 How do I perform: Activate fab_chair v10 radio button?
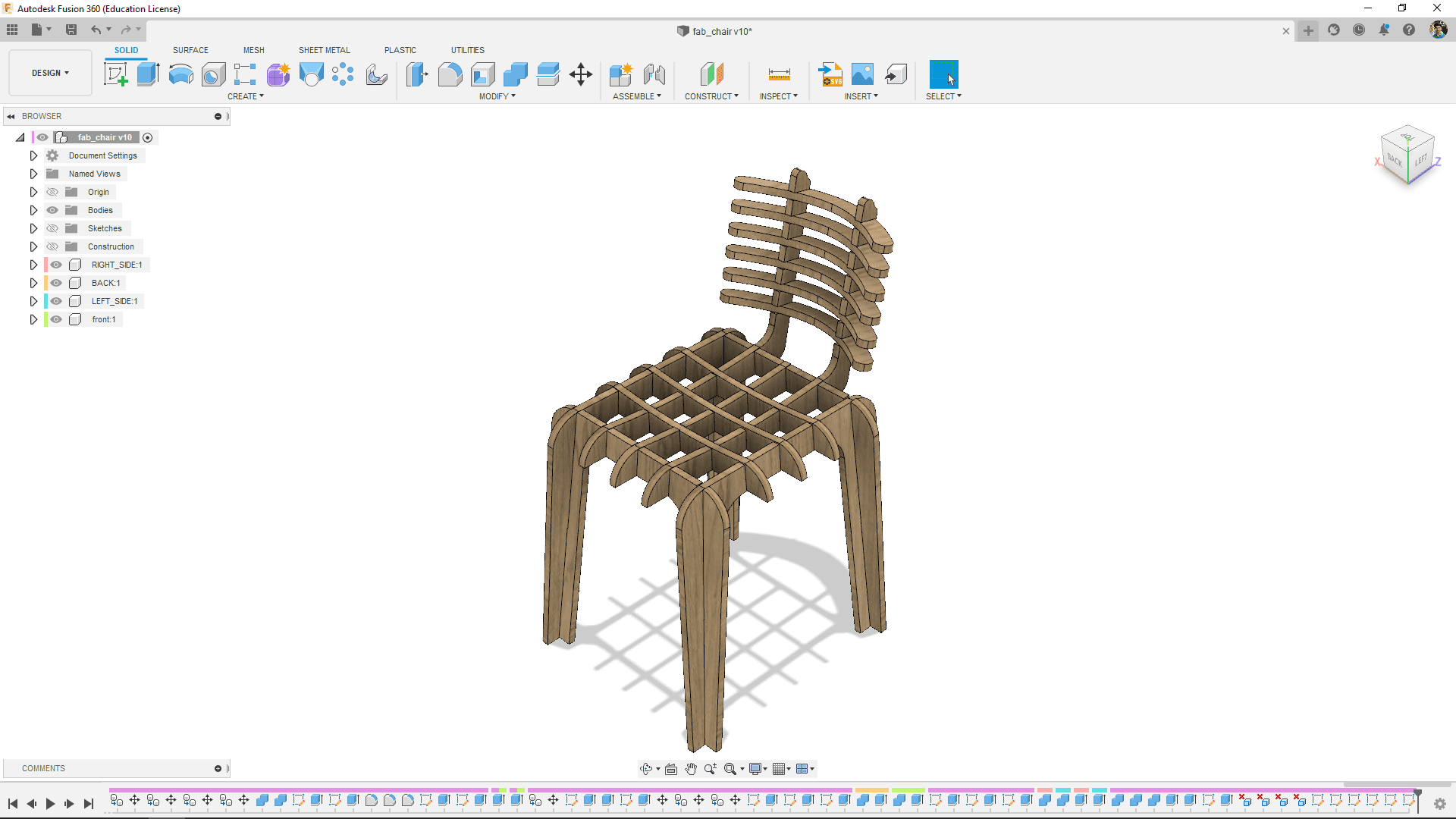point(148,137)
